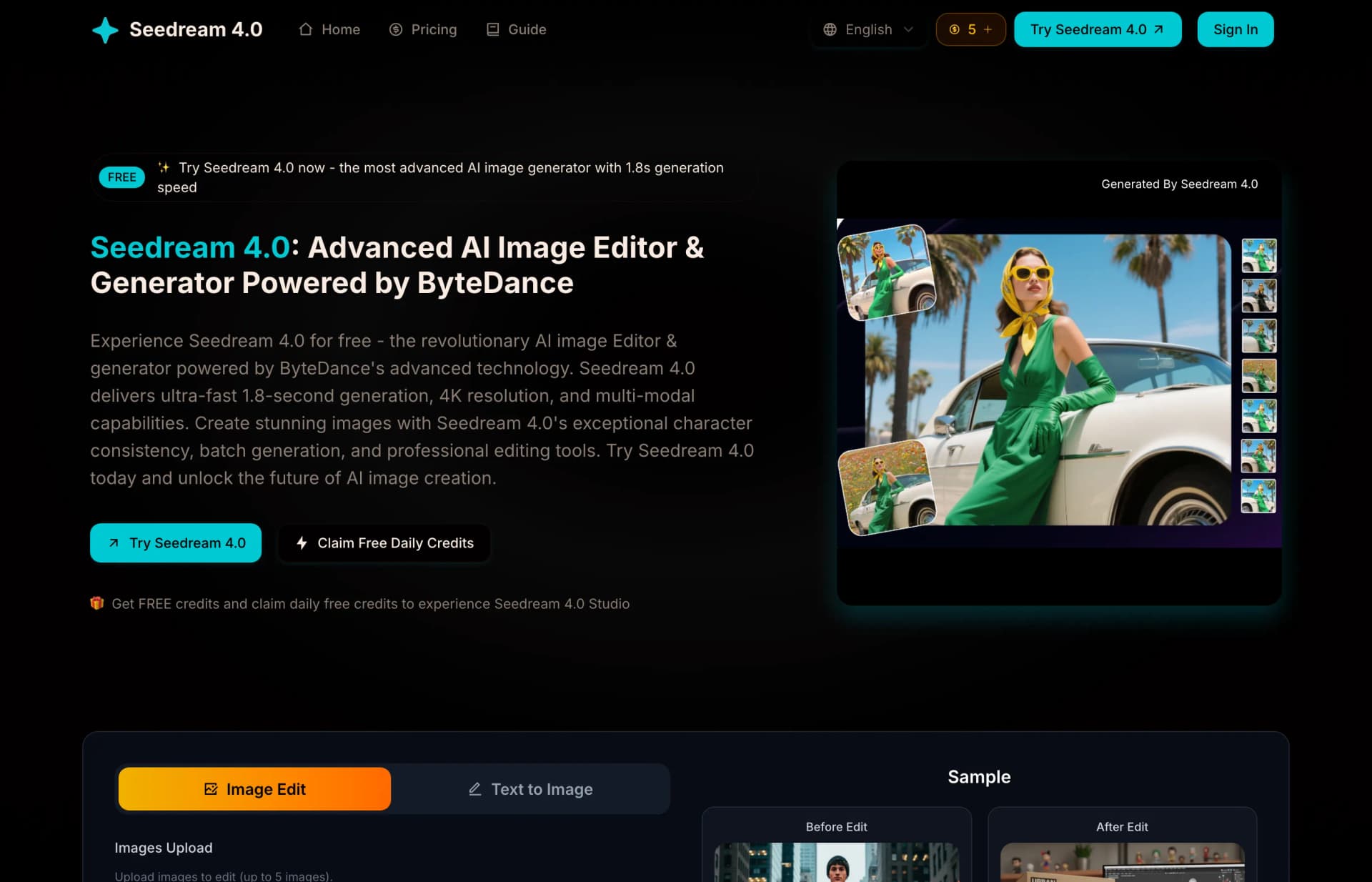Click the book icon next to Guide

pos(492,29)
